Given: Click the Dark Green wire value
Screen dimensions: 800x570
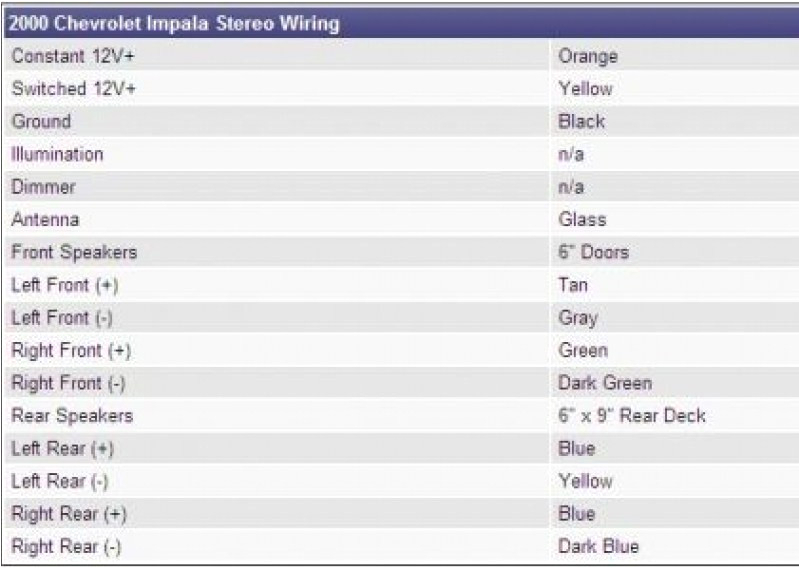Looking at the screenshot, I should 605,383.
